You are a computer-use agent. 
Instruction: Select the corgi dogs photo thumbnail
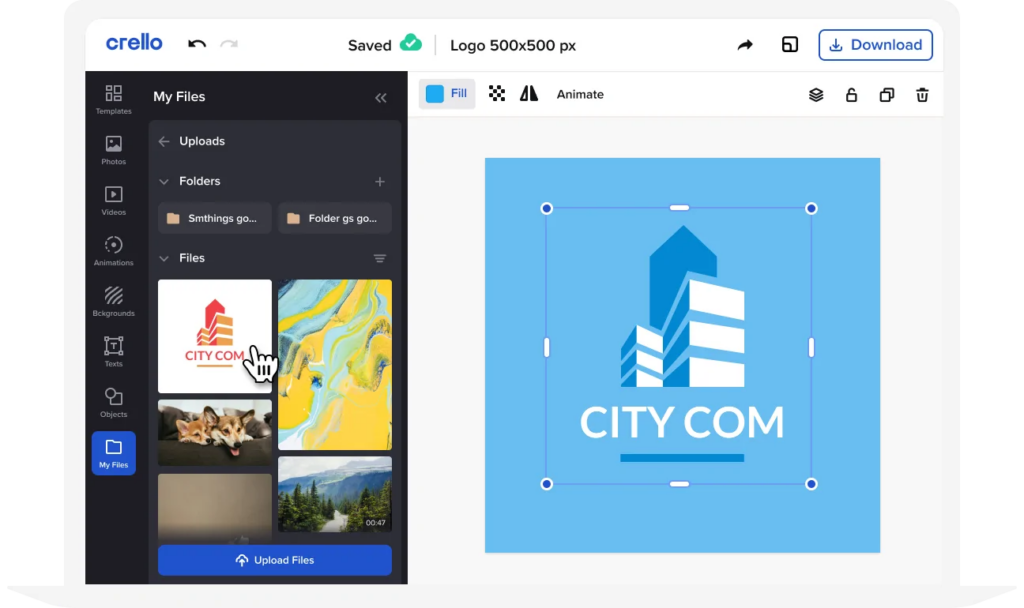pyautogui.click(x=214, y=432)
